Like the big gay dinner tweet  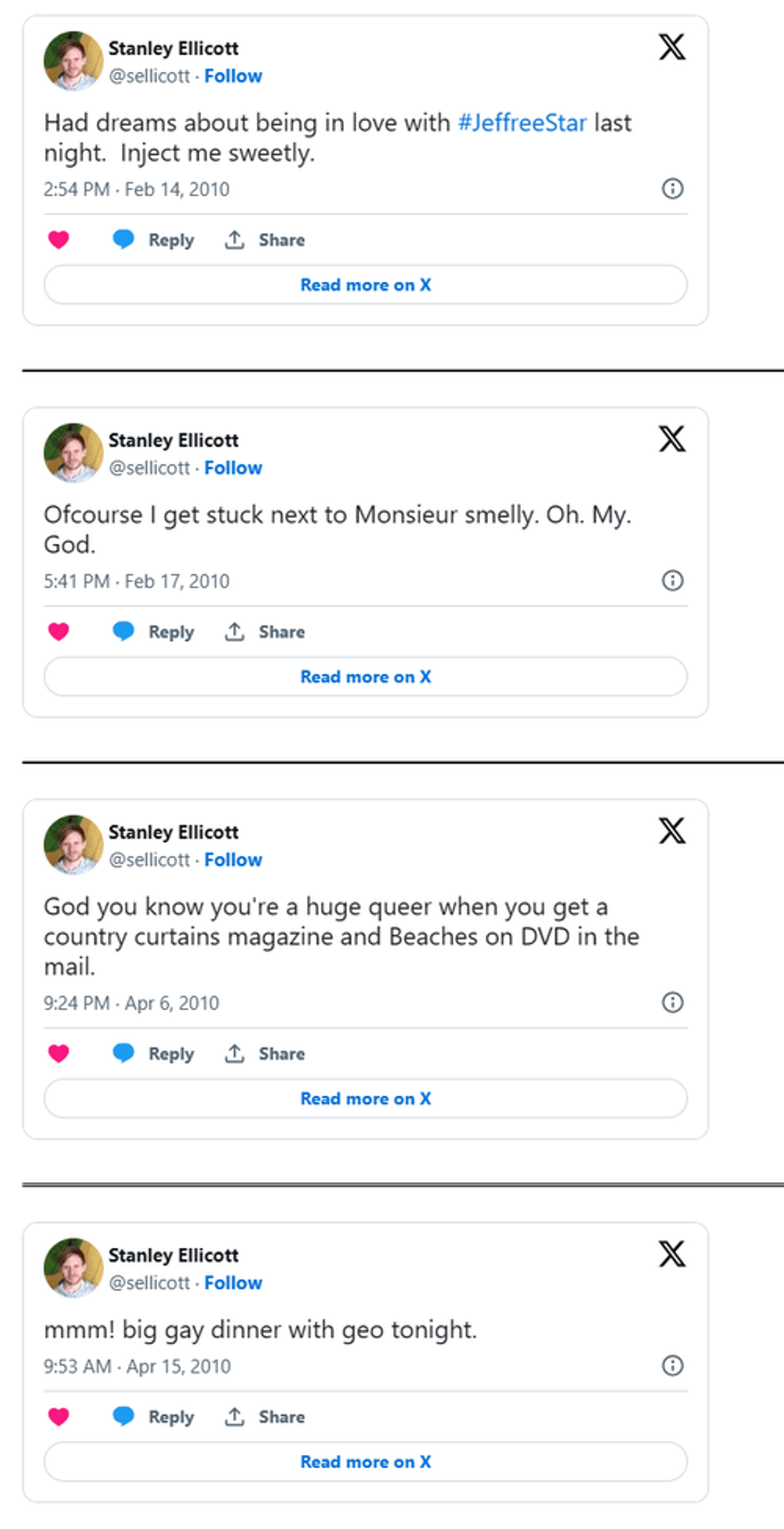point(58,1417)
